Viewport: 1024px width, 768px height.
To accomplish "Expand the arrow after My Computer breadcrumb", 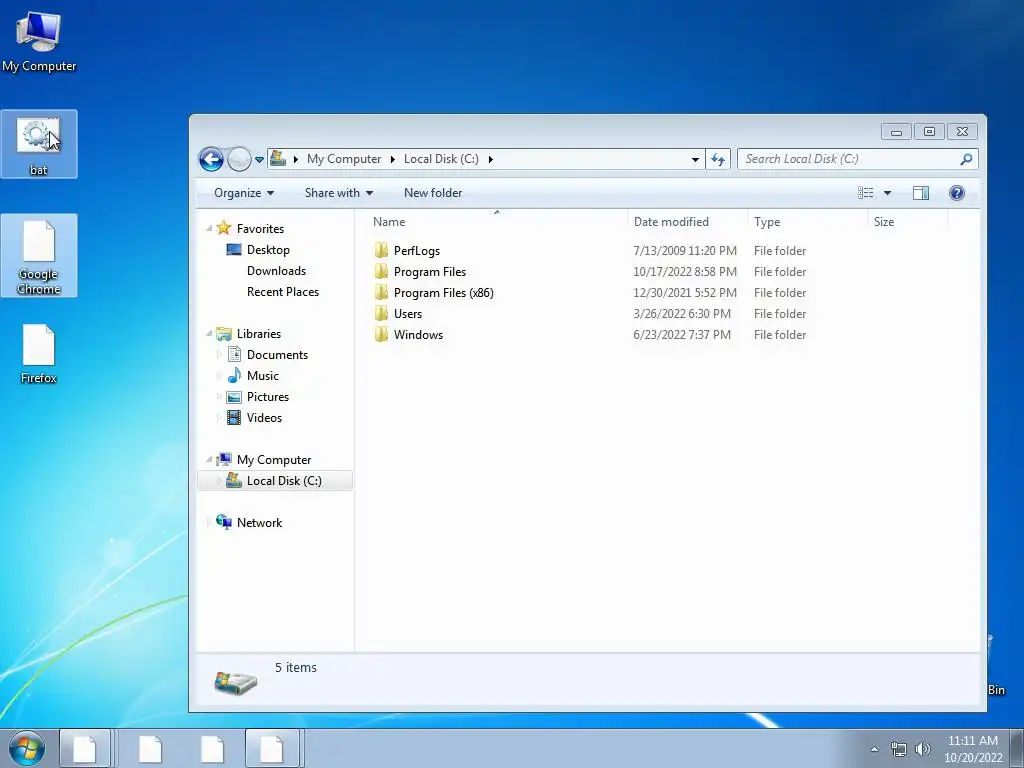I will pos(392,159).
